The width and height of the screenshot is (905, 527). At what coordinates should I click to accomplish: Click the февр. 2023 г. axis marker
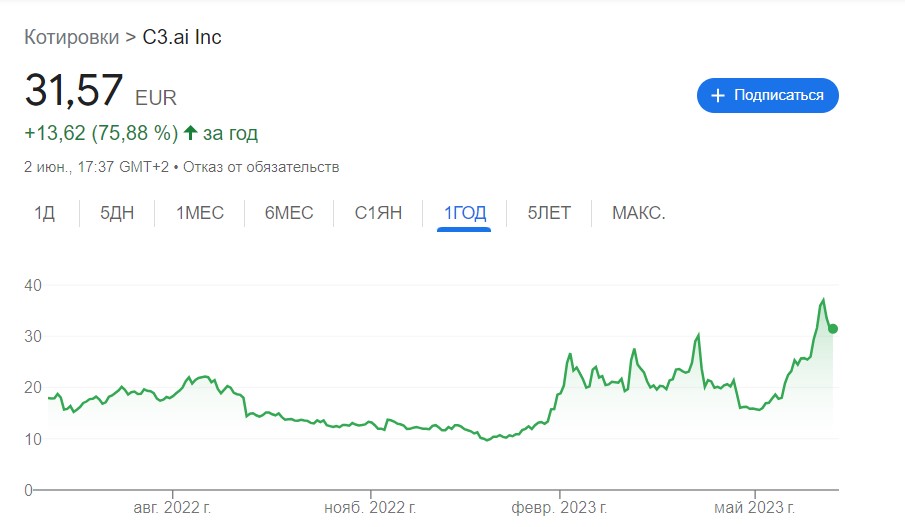tap(559, 507)
